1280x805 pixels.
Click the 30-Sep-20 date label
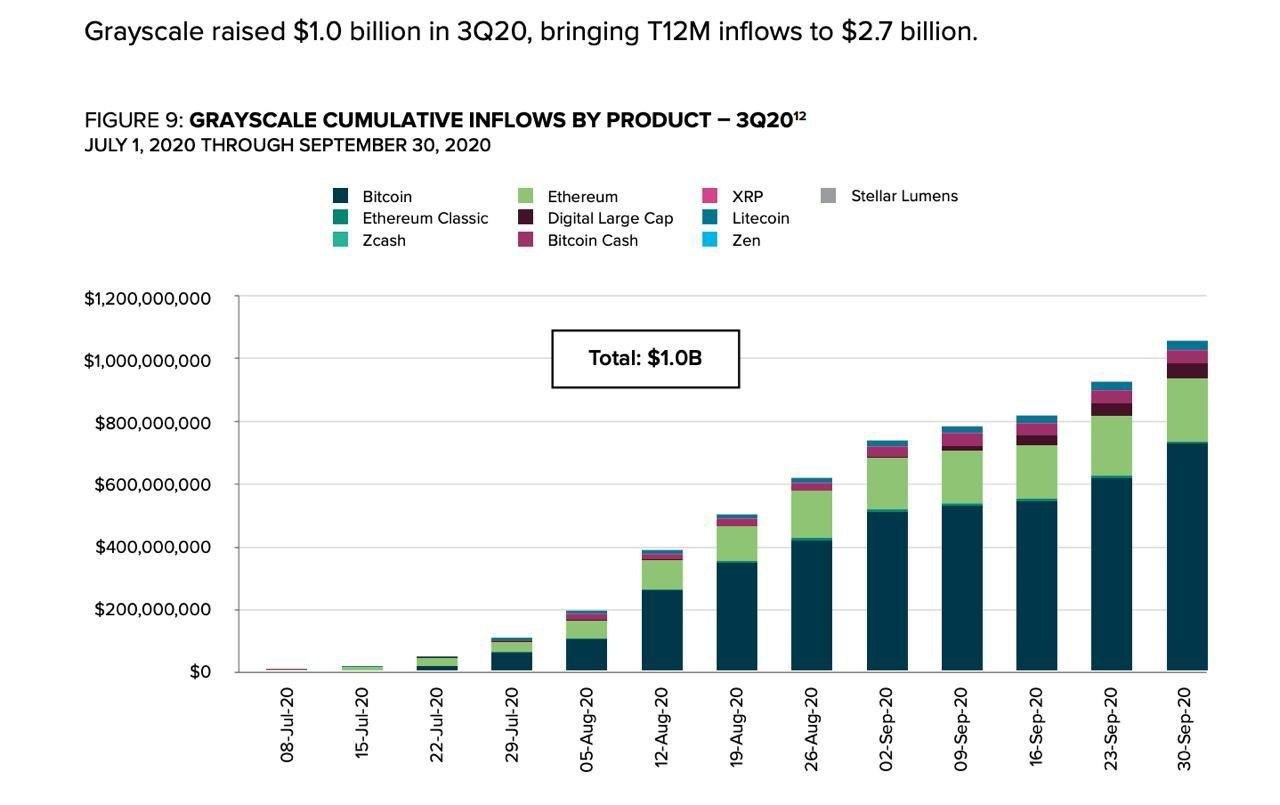pos(1187,728)
